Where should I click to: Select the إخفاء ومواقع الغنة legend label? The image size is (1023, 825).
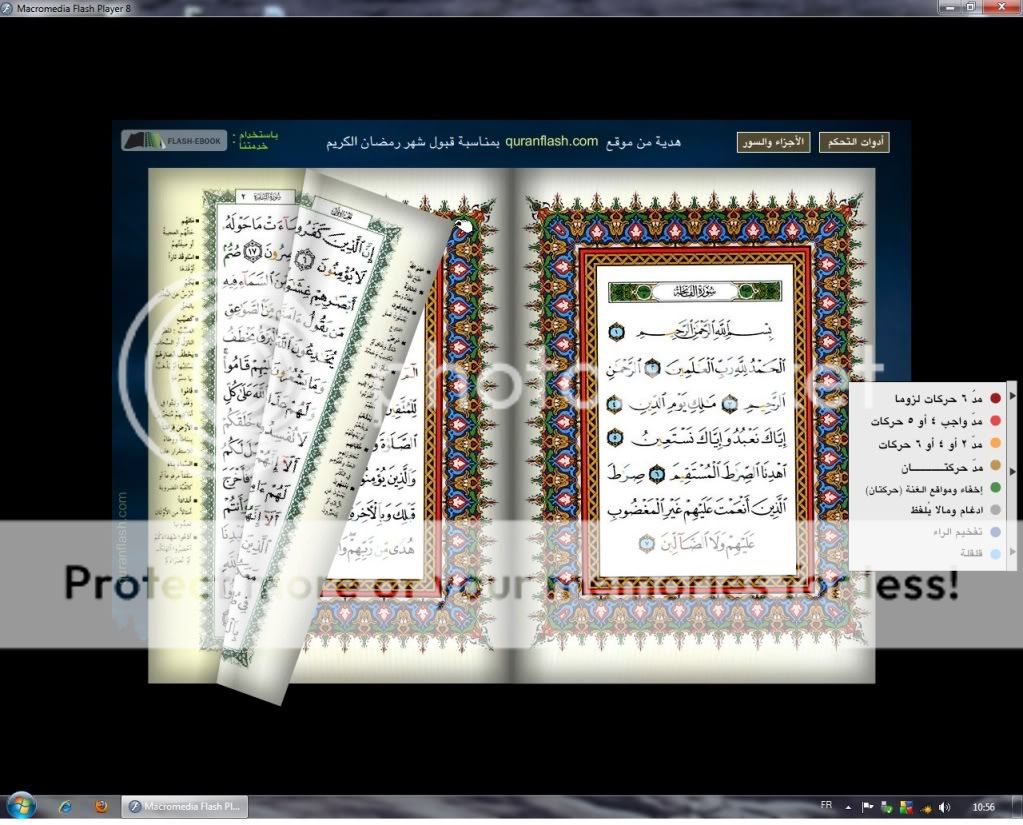tap(924, 489)
